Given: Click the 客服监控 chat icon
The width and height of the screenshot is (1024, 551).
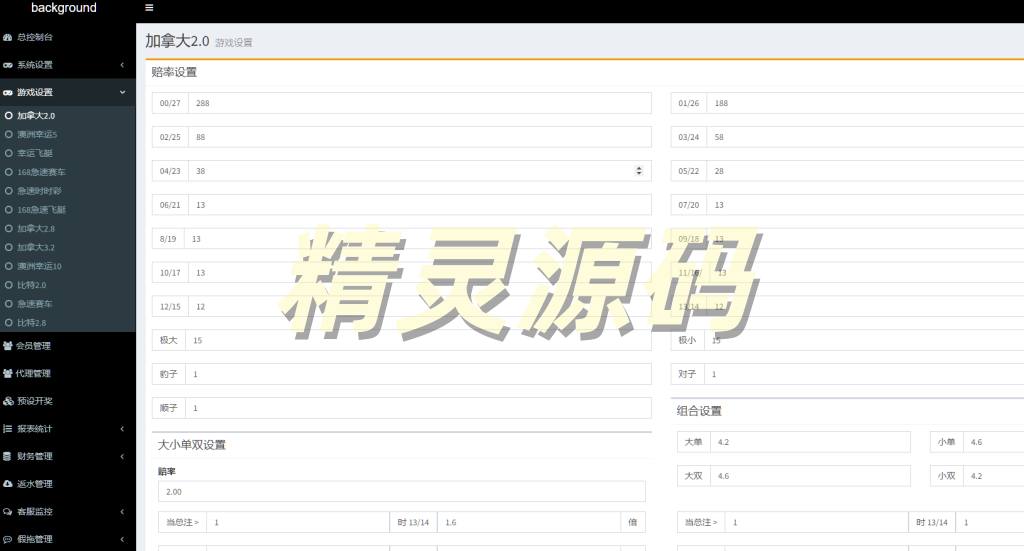Looking at the screenshot, I should tap(8, 512).
